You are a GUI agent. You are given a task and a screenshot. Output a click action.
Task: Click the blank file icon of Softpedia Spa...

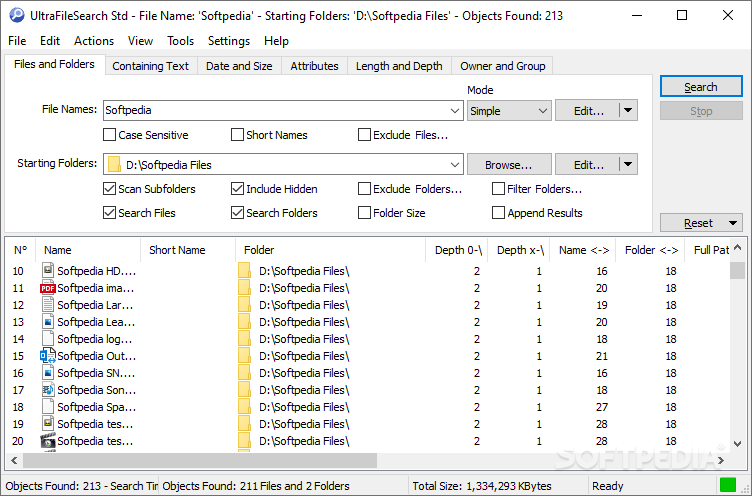[x=47, y=407]
